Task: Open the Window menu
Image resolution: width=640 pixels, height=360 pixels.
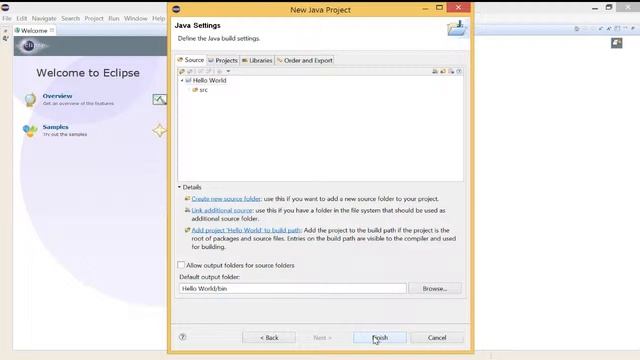Action: tap(136, 18)
